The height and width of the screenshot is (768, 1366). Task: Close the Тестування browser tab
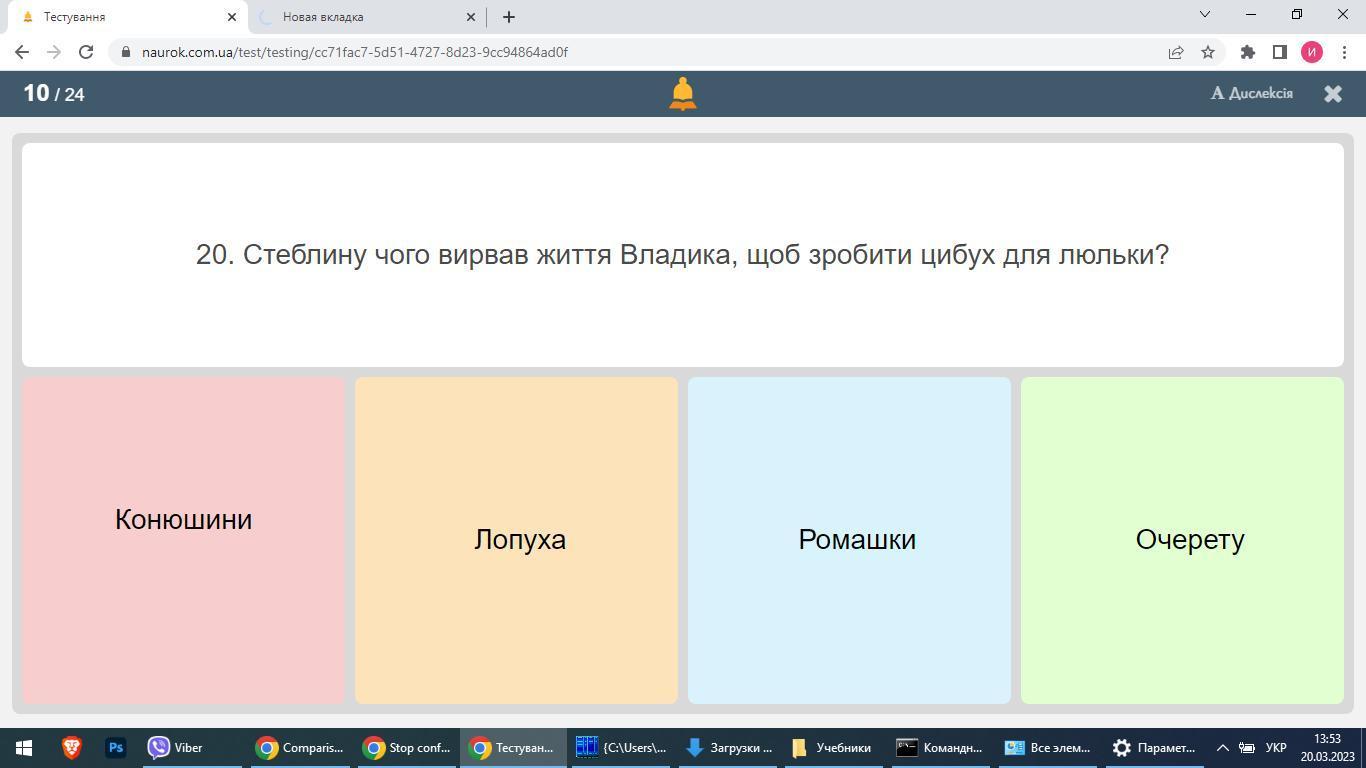coord(232,17)
